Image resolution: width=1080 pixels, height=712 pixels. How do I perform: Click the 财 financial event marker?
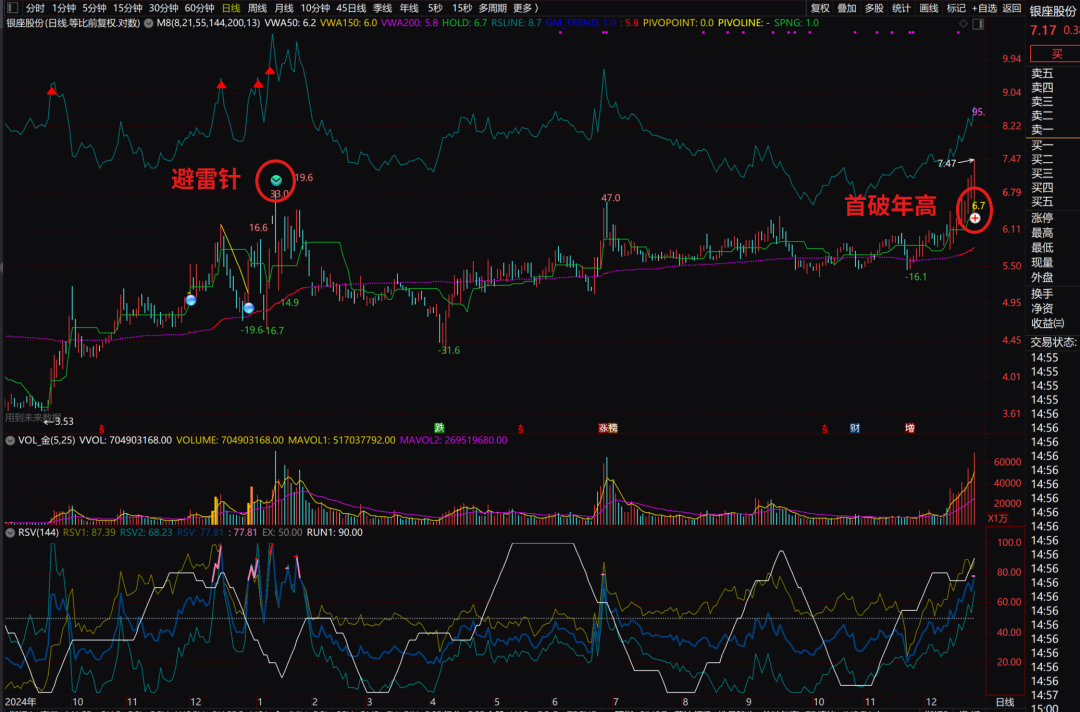click(x=855, y=428)
